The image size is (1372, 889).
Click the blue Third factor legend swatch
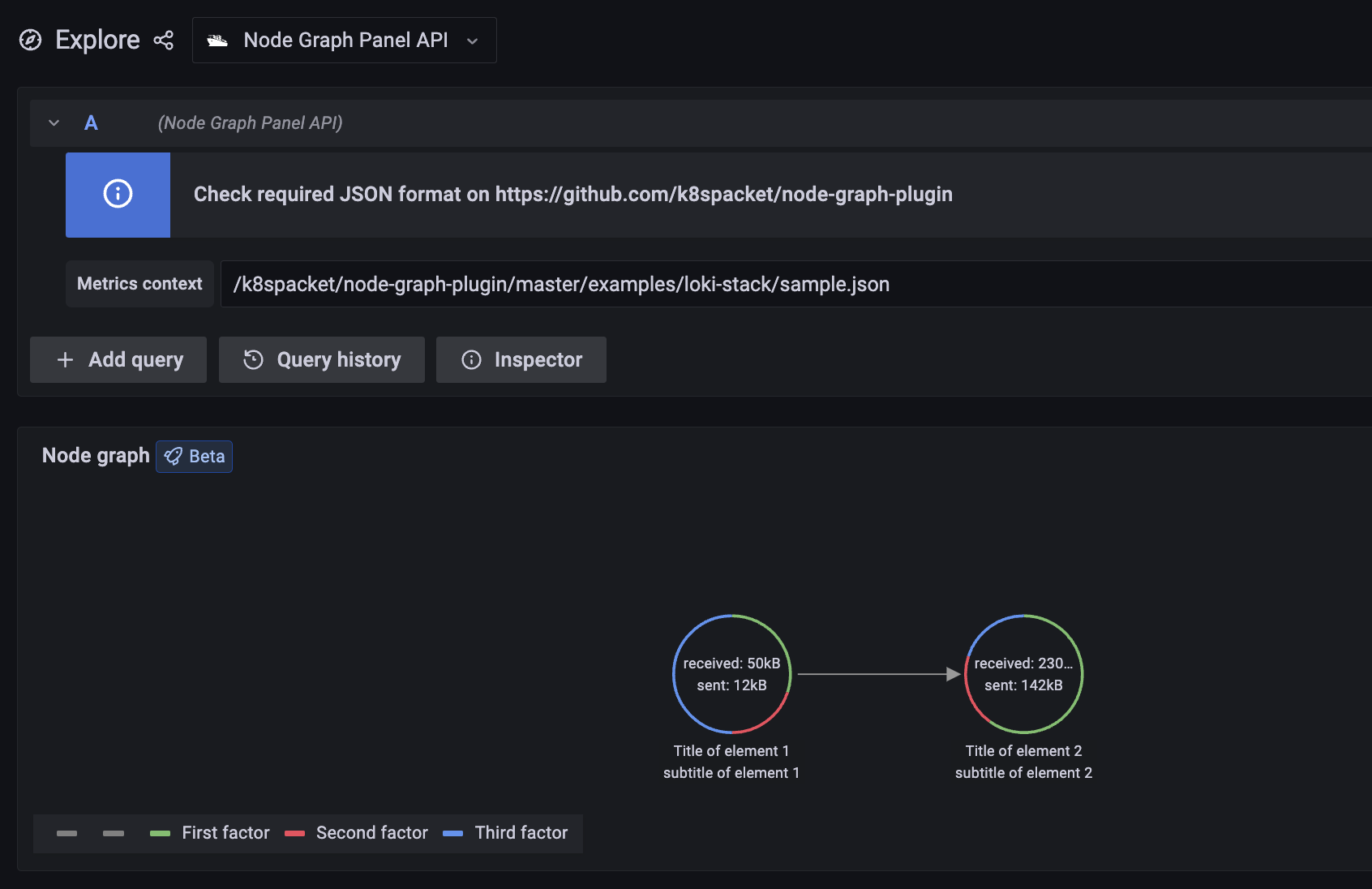click(452, 833)
